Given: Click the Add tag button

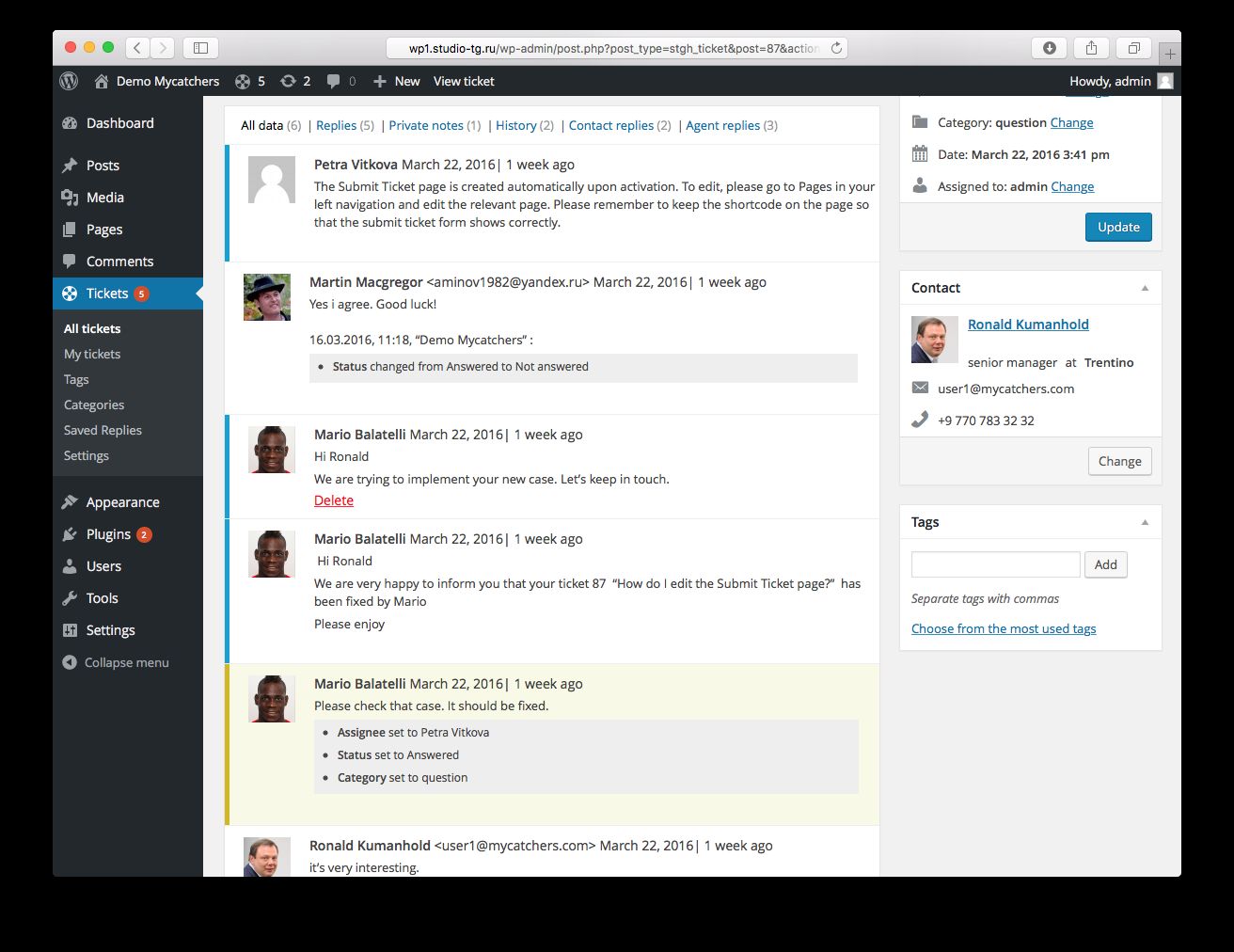Looking at the screenshot, I should pos(1106,564).
